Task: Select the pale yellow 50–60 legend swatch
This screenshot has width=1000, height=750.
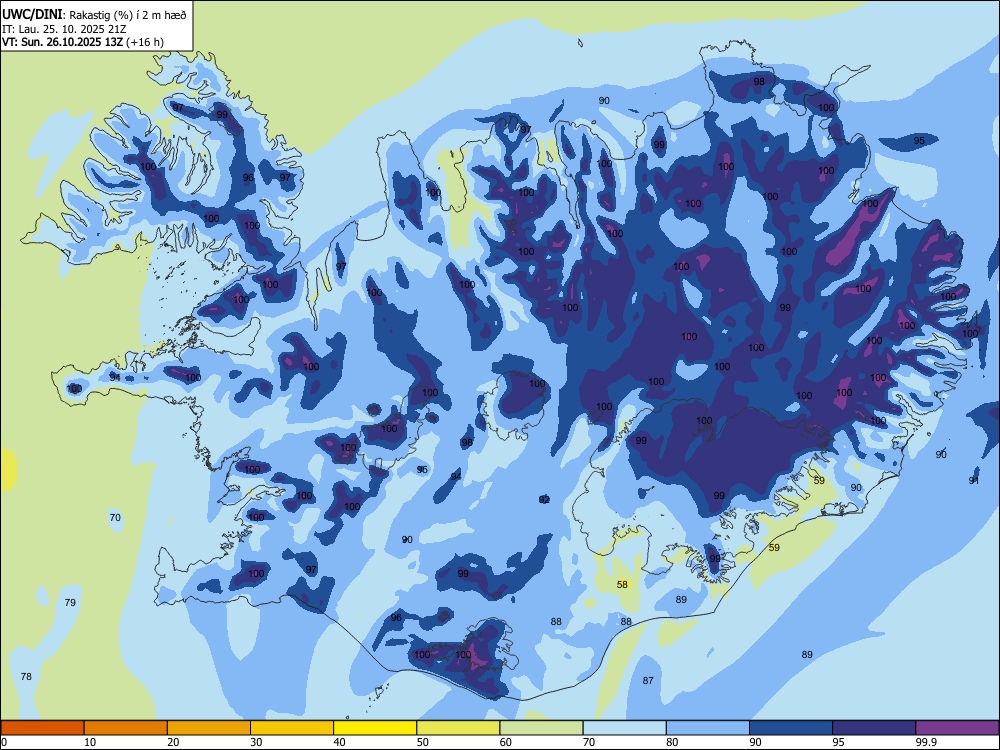Action: pyautogui.click(x=458, y=728)
